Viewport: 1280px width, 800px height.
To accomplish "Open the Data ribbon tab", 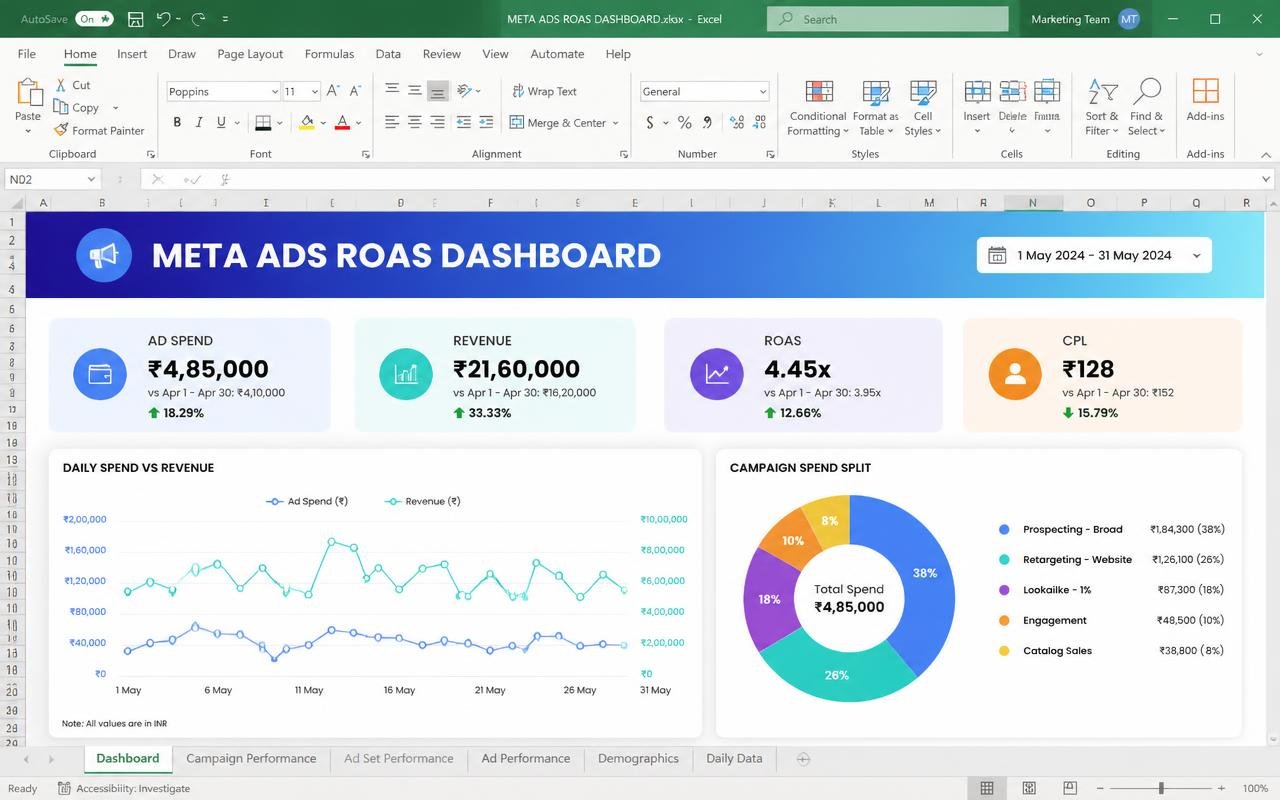I will pyautogui.click(x=388, y=54).
